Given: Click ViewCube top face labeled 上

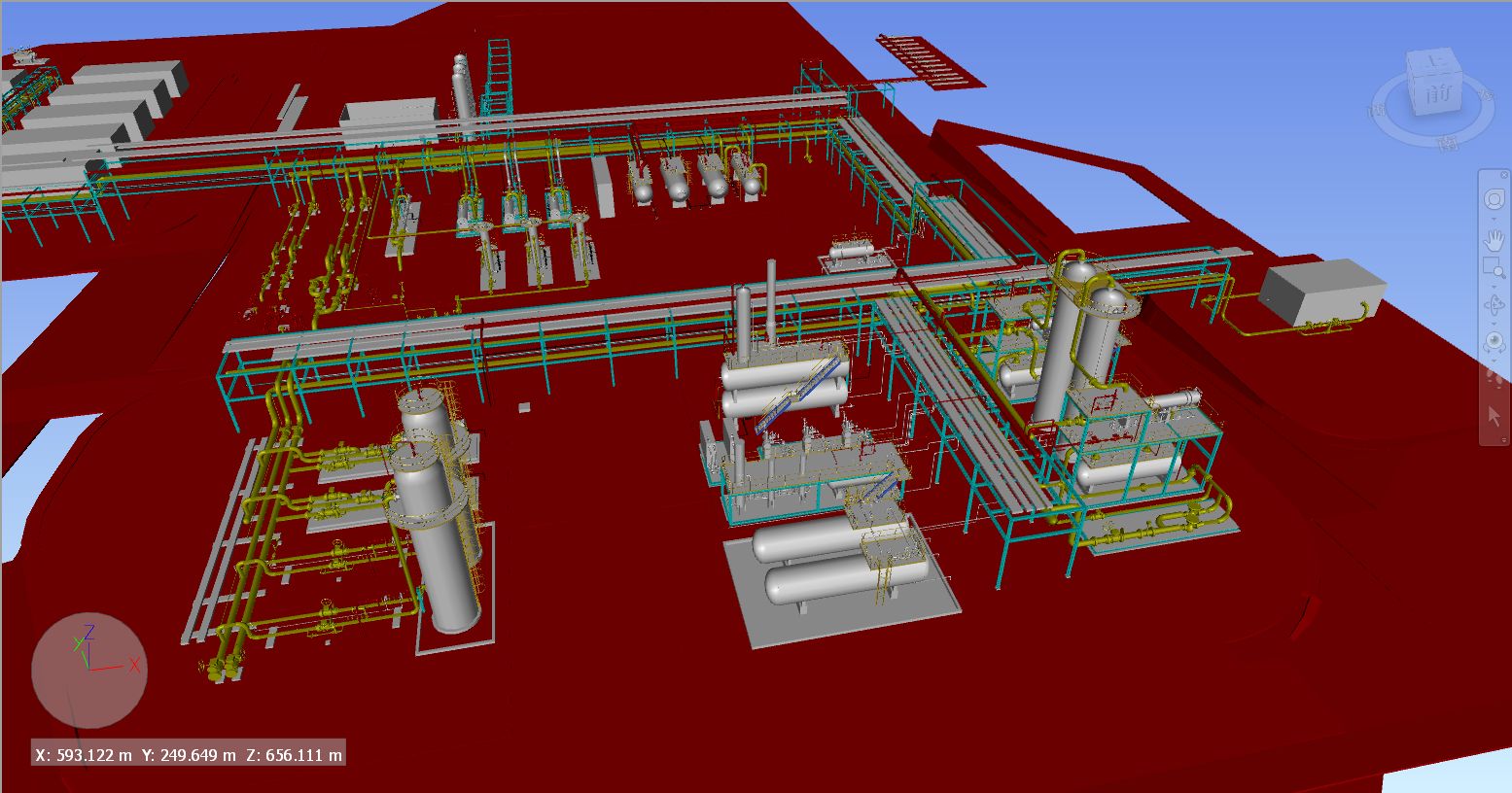Looking at the screenshot, I should (x=1435, y=61).
